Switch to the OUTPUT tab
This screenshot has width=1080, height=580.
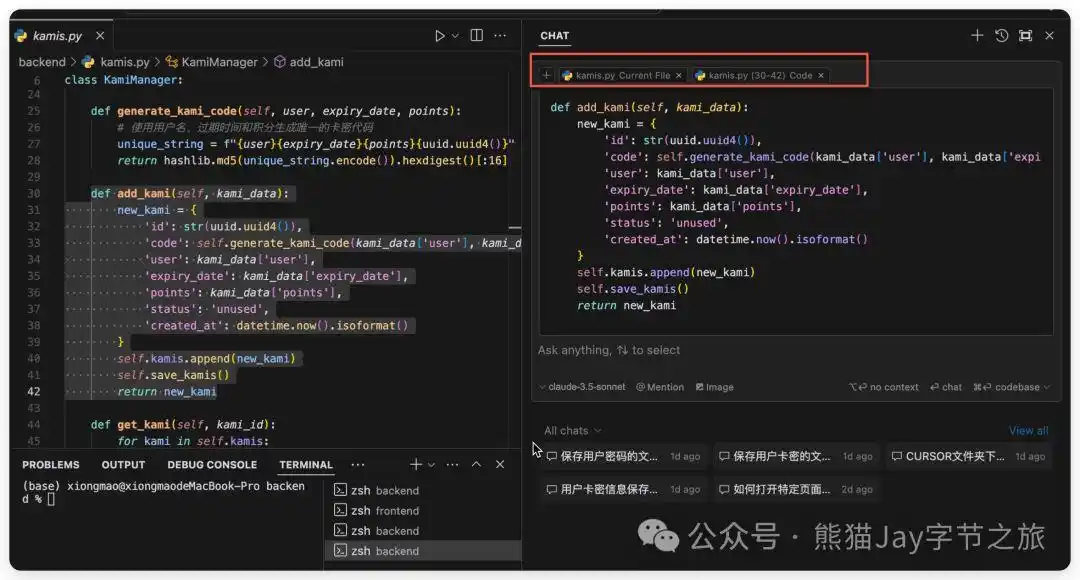[x=123, y=464]
